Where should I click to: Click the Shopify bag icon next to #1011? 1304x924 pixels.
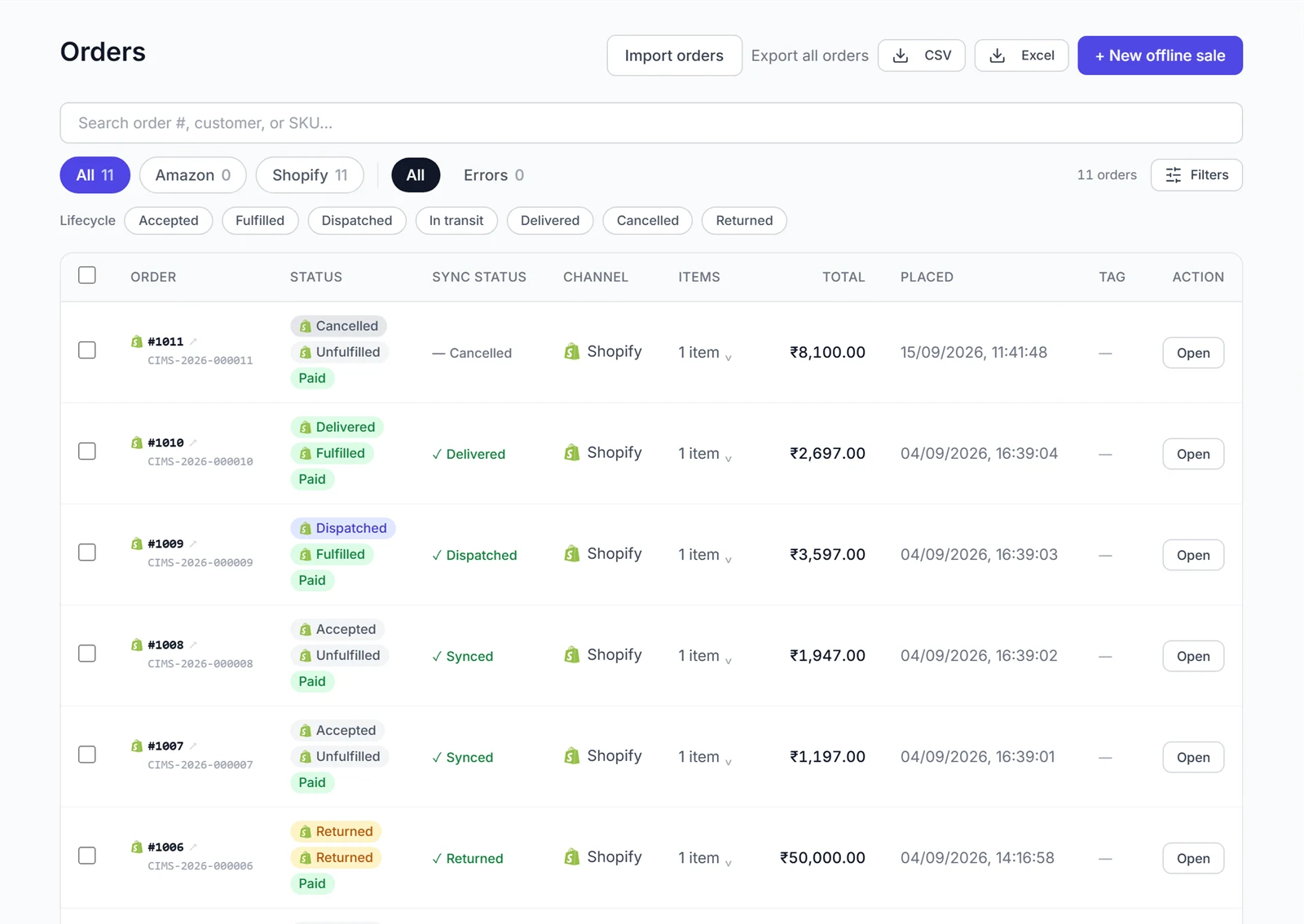(137, 341)
